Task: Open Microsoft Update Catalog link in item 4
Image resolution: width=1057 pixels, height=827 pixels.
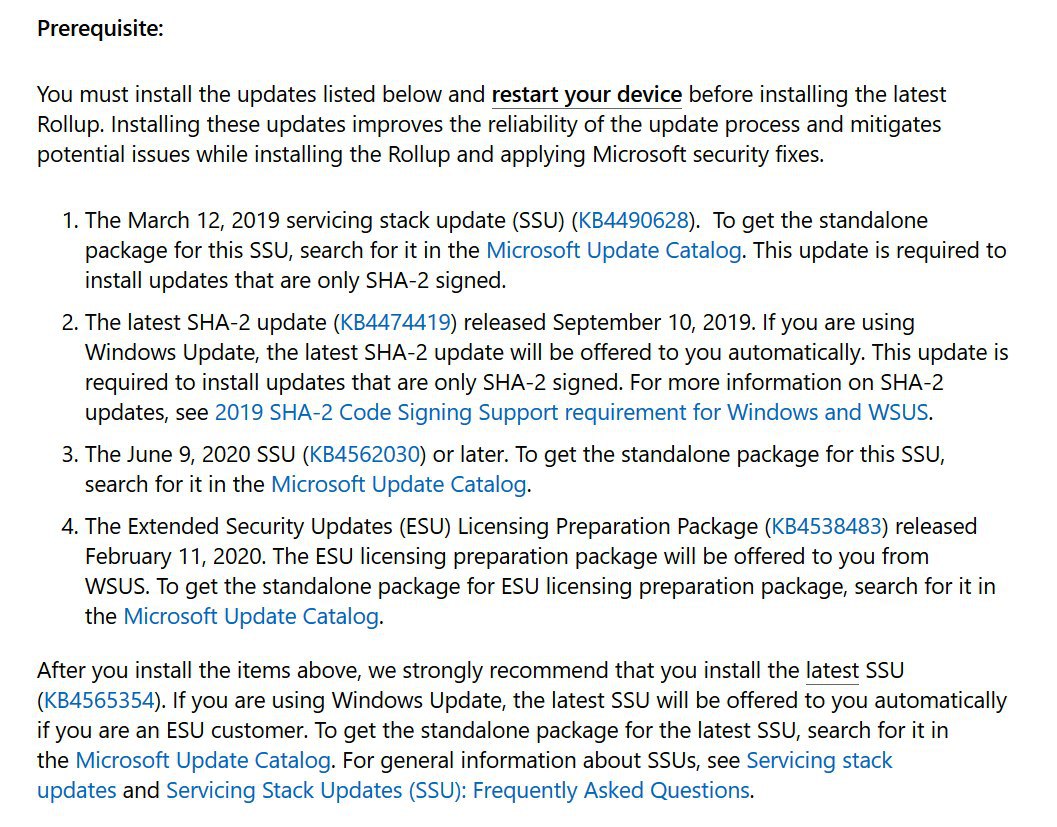Action: [x=251, y=616]
